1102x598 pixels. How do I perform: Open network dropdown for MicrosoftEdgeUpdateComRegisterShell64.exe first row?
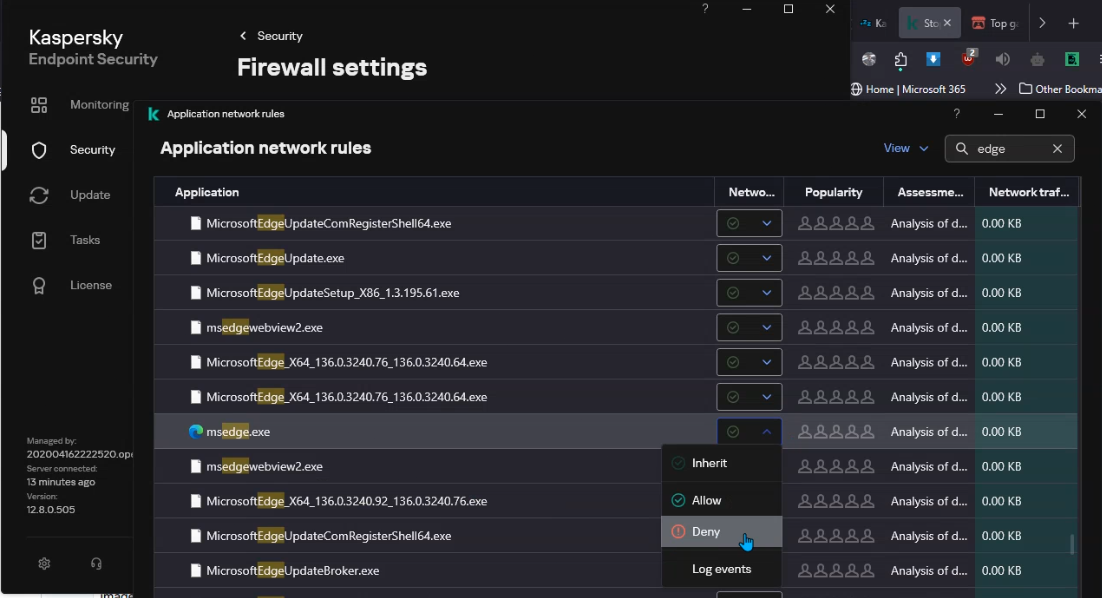pyautogui.click(x=749, y=223)
